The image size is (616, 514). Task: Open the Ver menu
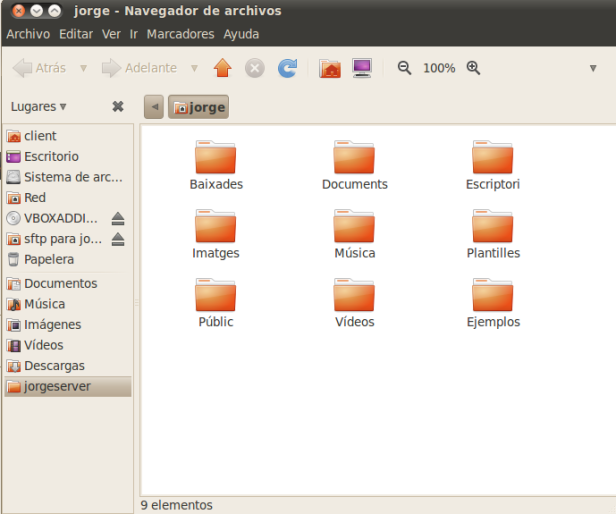pyautogui.click(x=111, y=34)
